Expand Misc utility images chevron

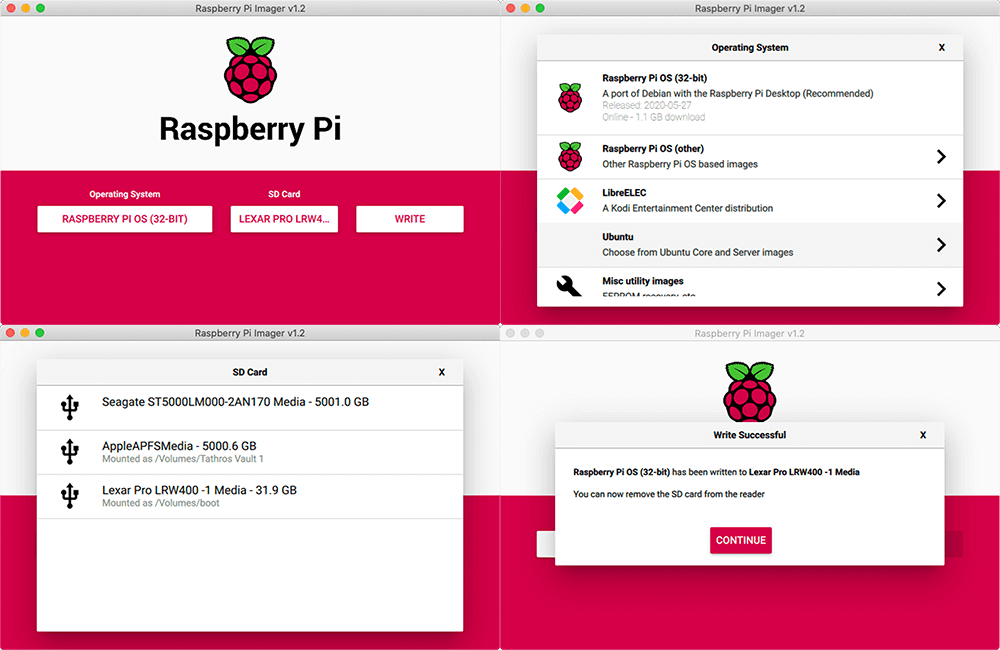click(x=941, y=288)
